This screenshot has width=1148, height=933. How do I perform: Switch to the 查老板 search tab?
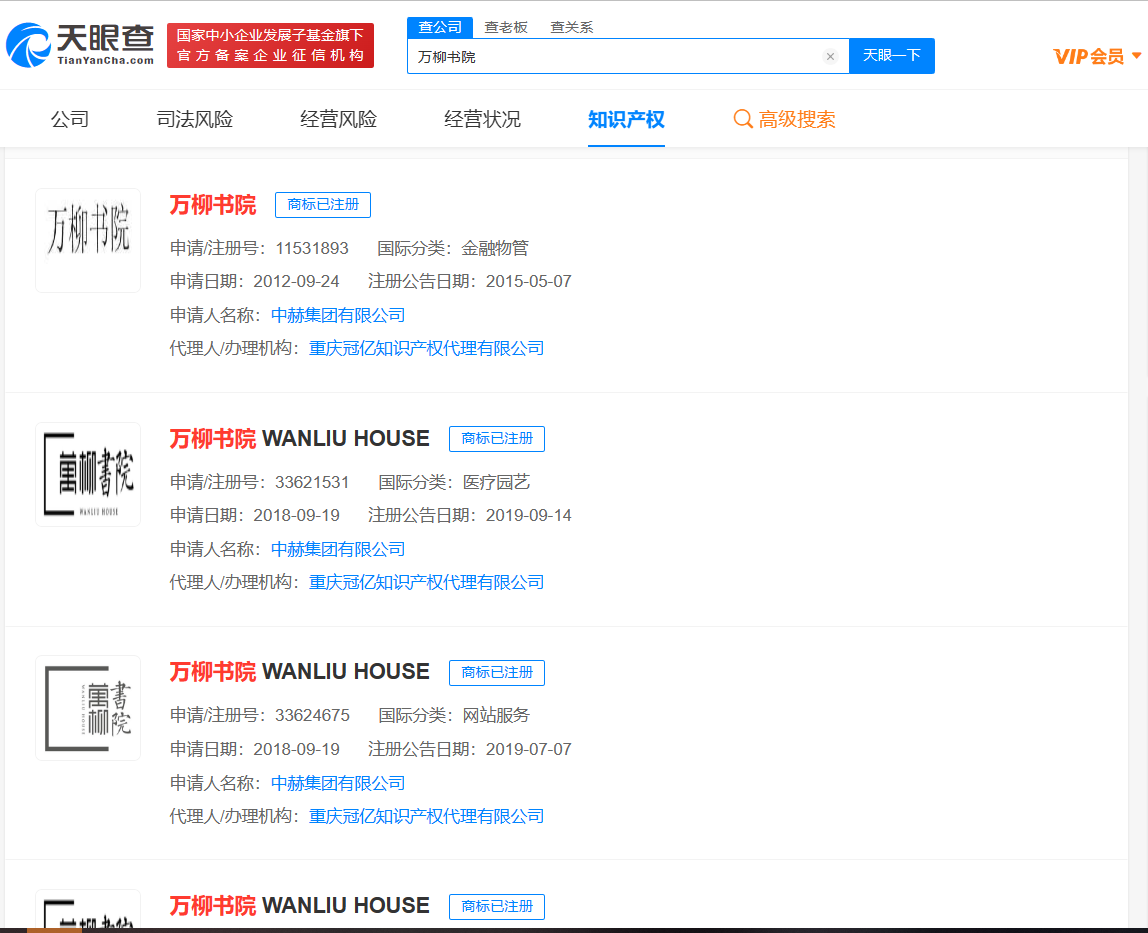click(506, 28)
